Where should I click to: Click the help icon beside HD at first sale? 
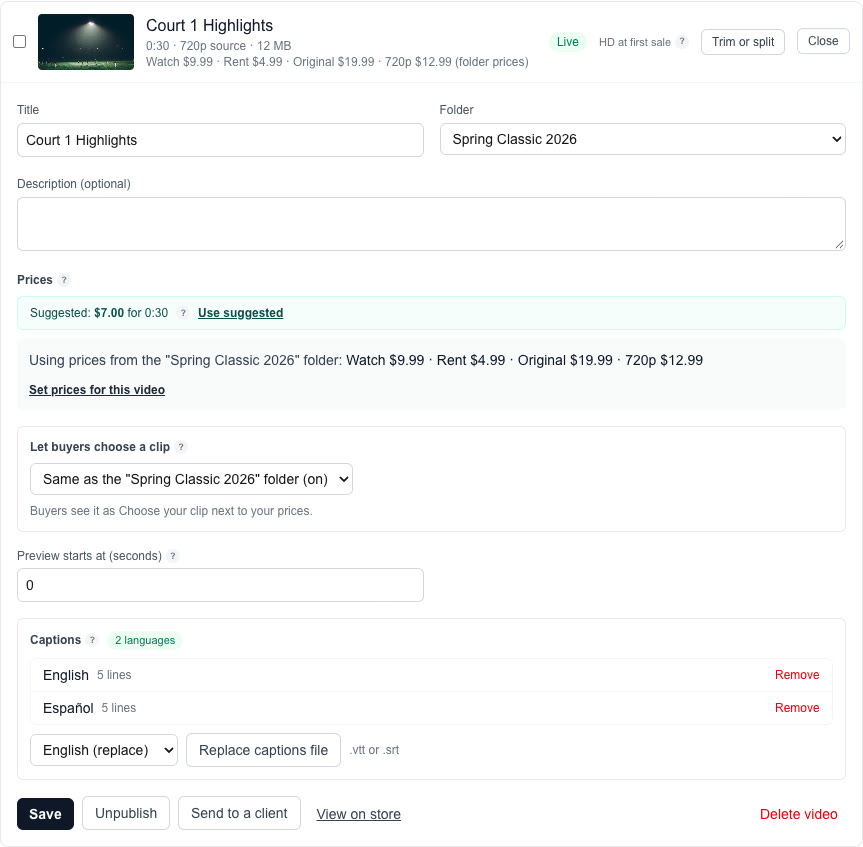[x=682, y=41]
